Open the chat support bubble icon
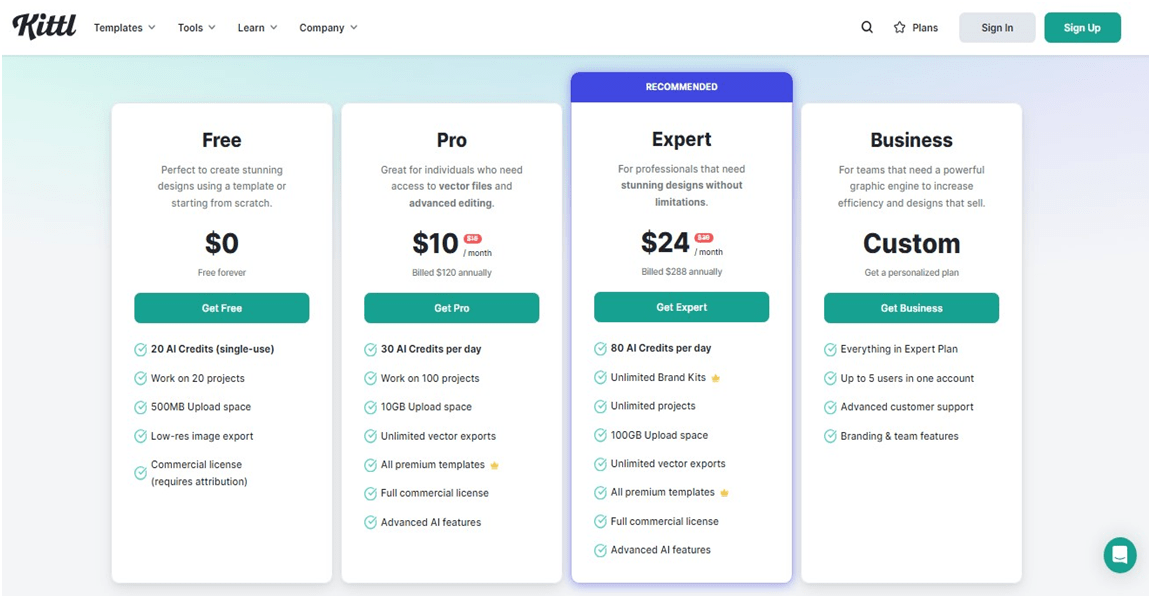 coord(1119,555)
